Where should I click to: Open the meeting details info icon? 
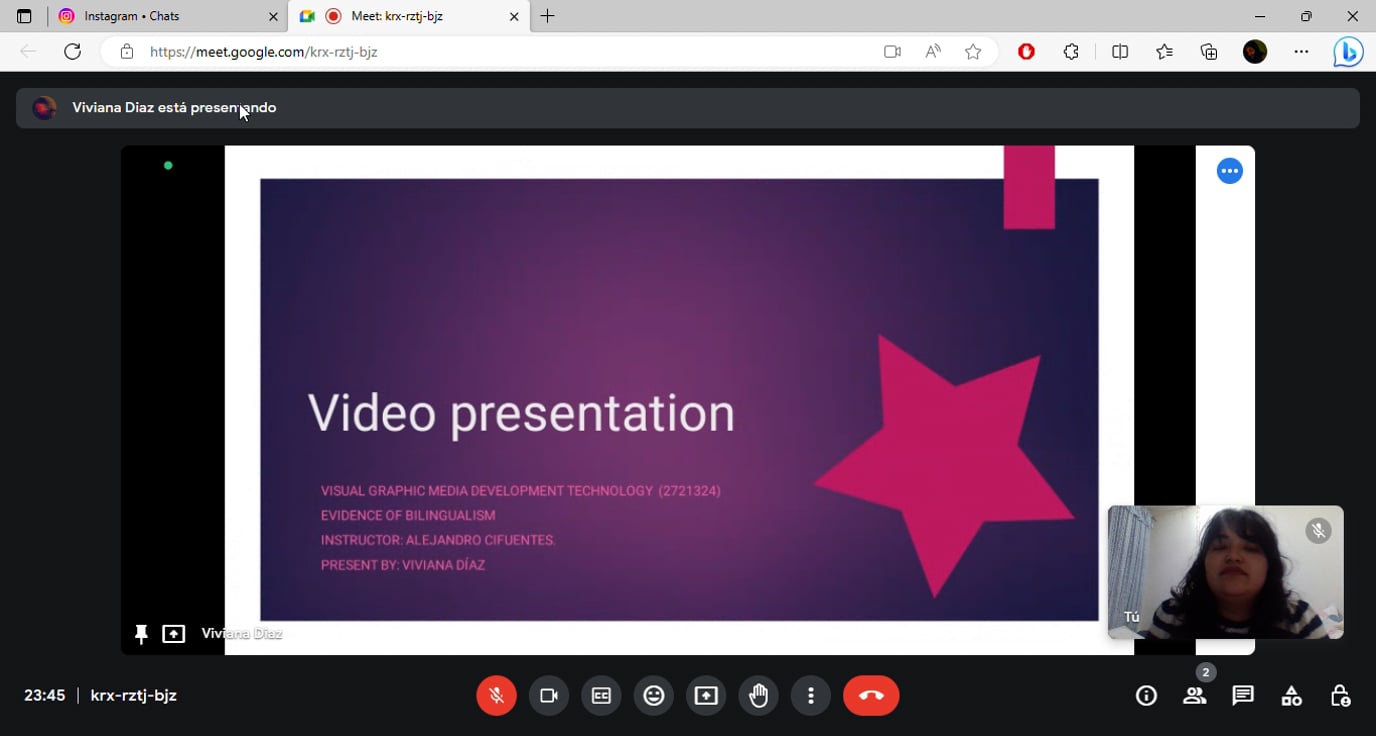1146,696
